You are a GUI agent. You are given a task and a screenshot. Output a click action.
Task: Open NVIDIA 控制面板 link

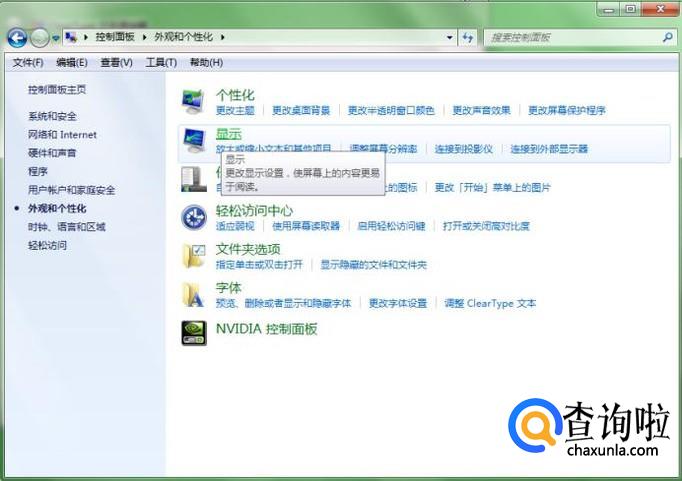(267, 329)
